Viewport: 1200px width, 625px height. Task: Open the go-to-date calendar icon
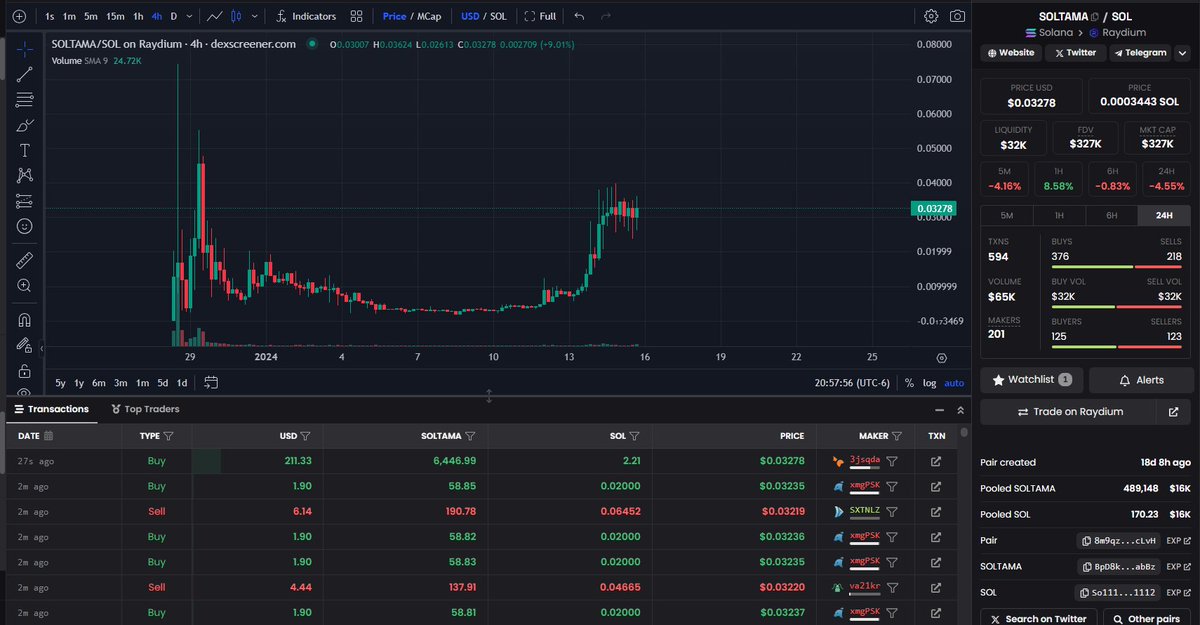[x=211, y=382]
